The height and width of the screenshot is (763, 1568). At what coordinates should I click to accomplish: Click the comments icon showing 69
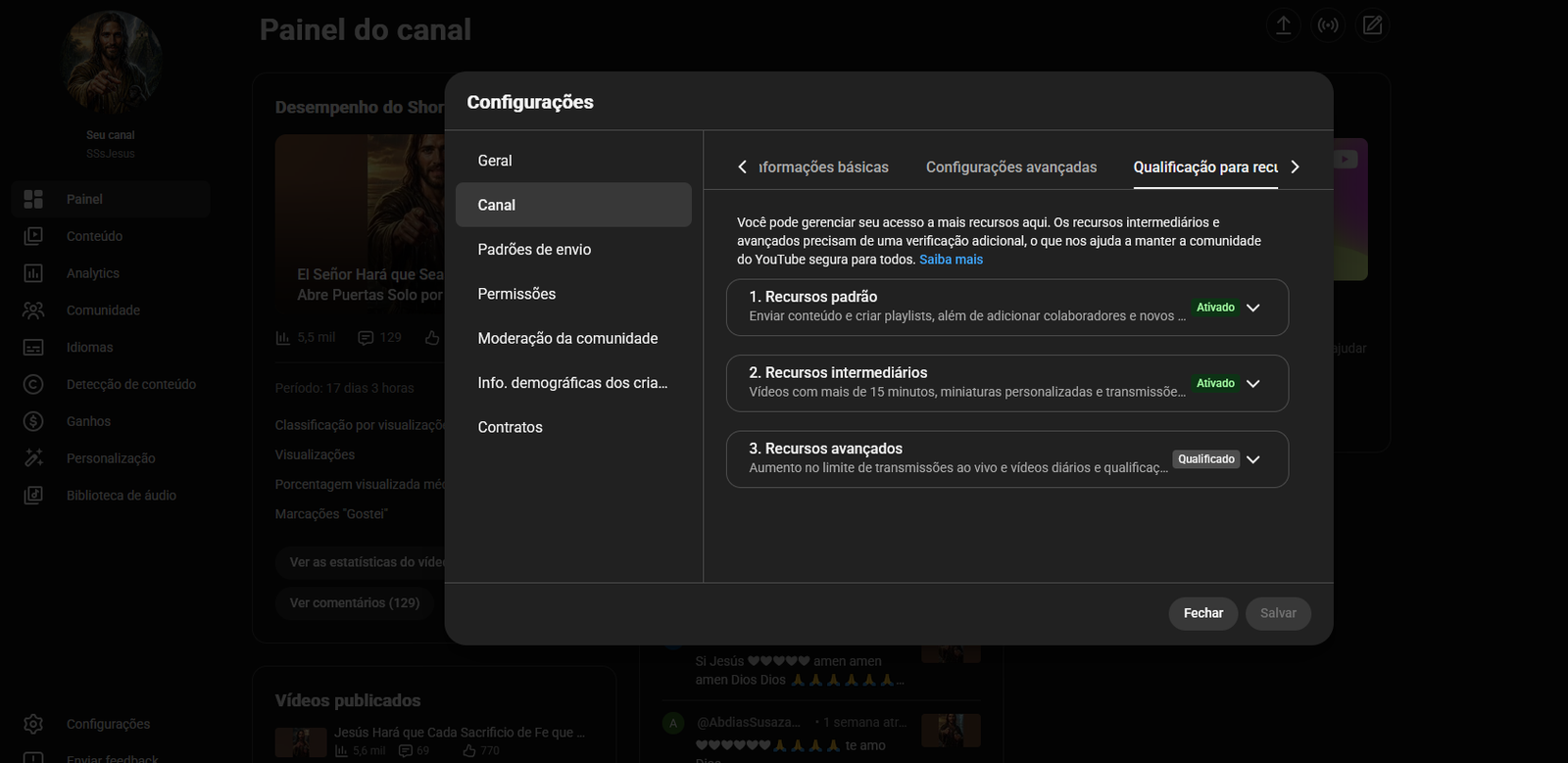[406, 751]
